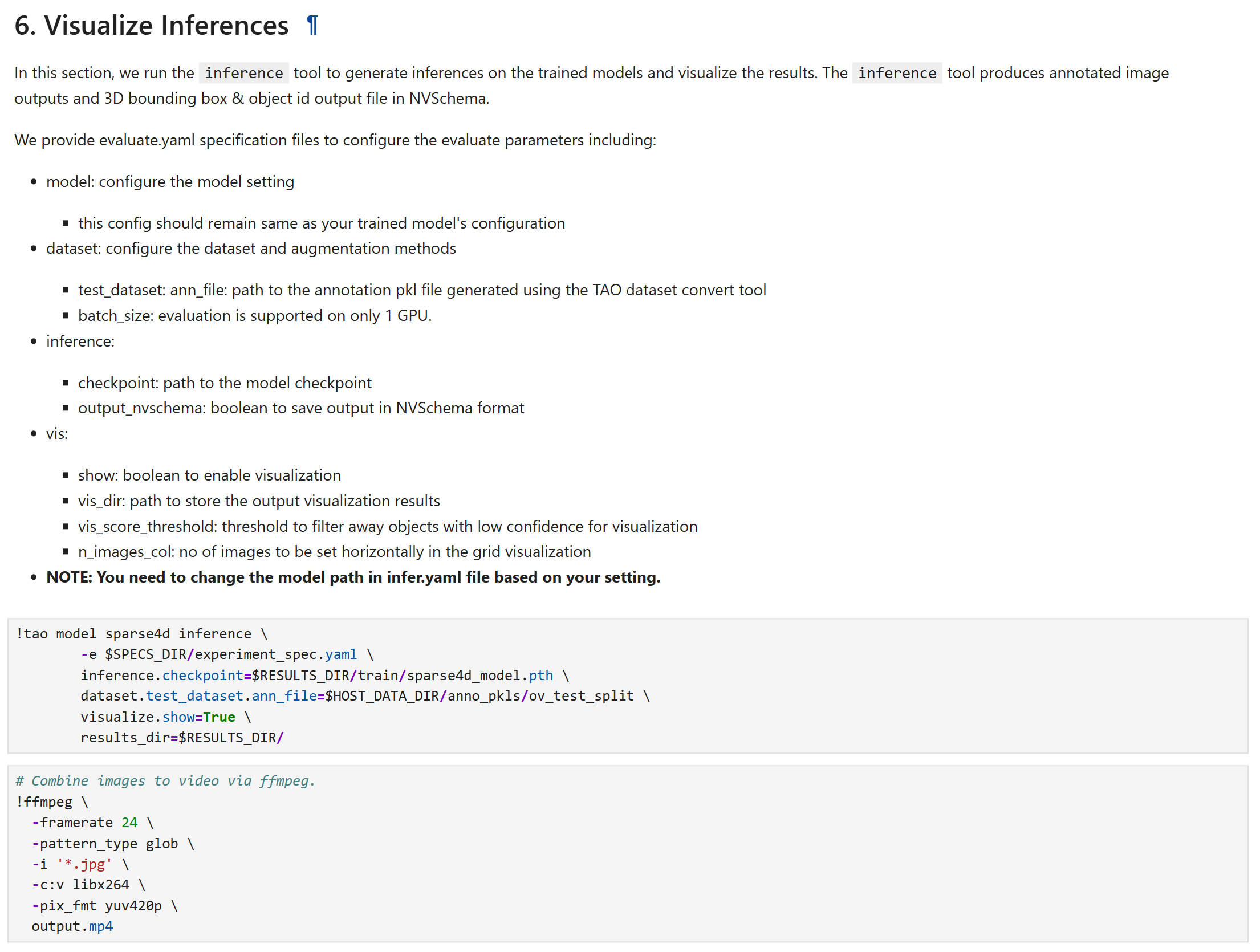Viewport: 1260px width, 952px height.
Task: Click the bold NOTE about infer.yaml
Action: pyautogui.click(x=353, y=577)
